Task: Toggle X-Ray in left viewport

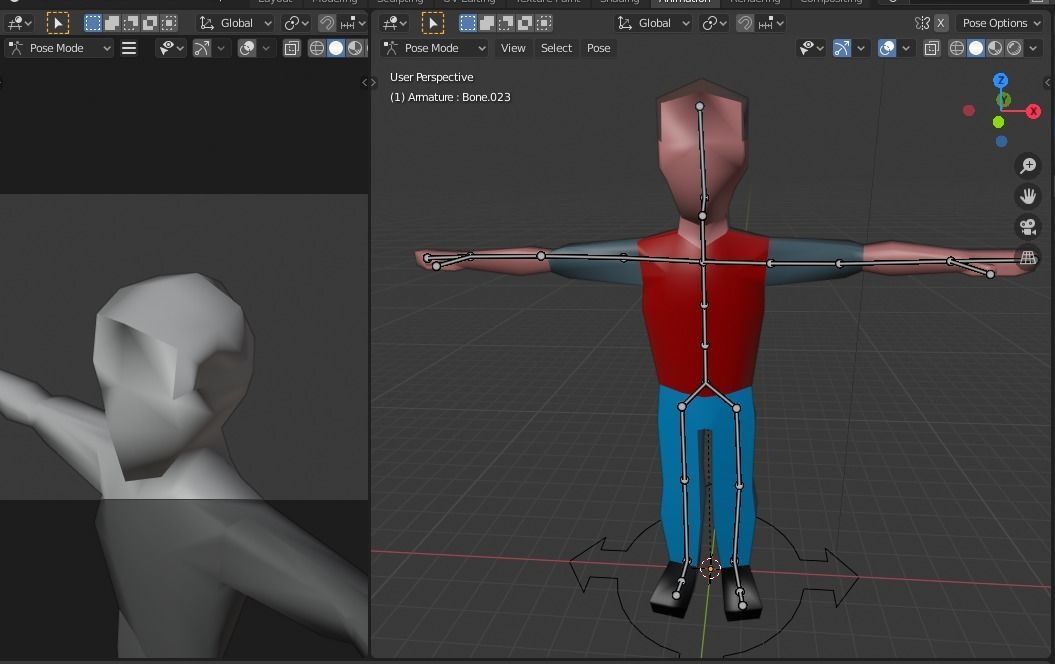Action: coord(291,48)
